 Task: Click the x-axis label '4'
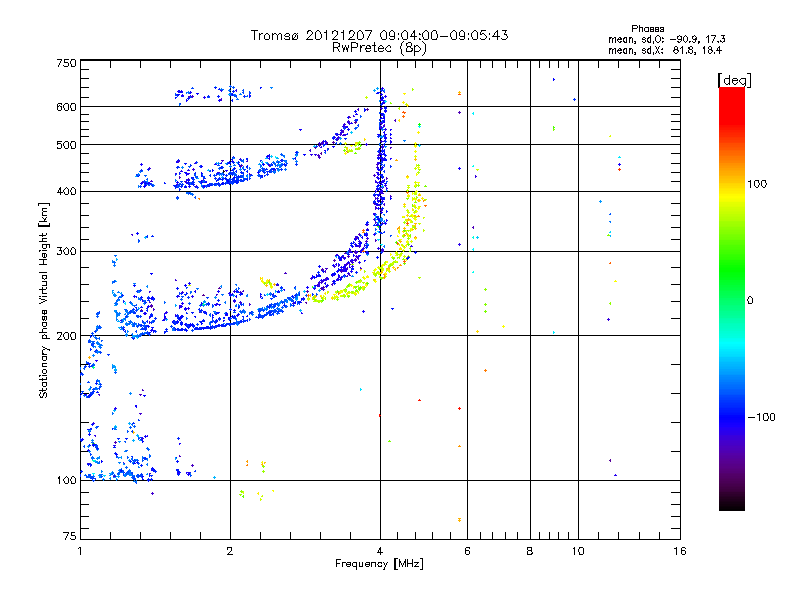[380, 551]
